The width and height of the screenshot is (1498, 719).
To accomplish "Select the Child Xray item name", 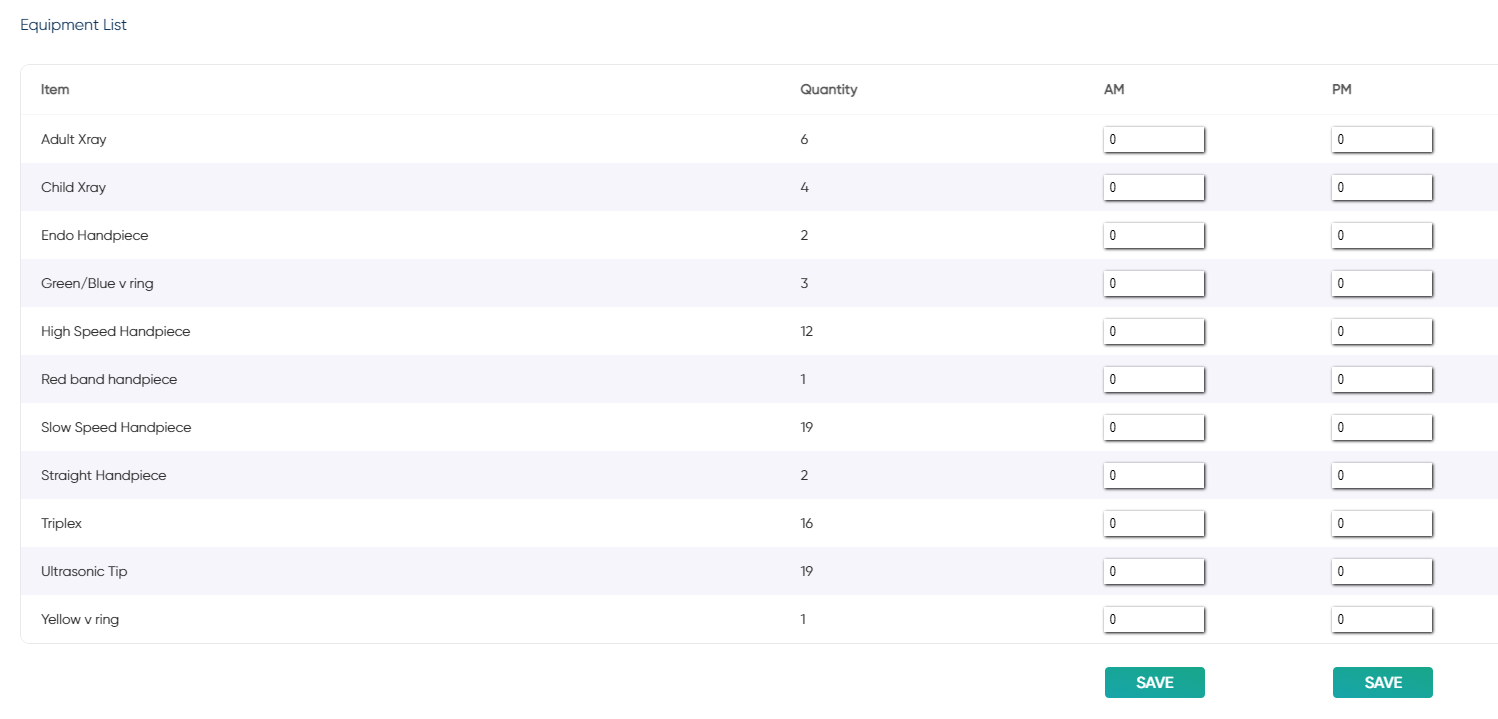I will click(x=74, y=188).
